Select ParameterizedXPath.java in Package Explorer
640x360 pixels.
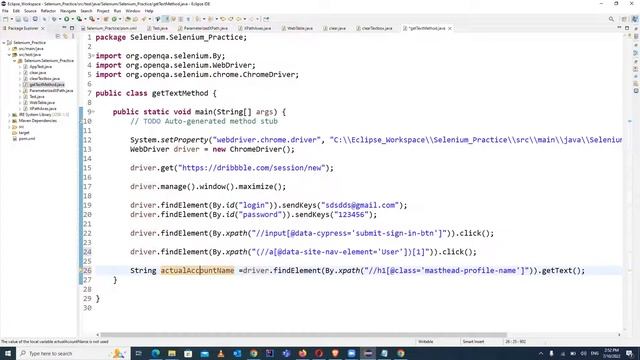coord(51,91)
